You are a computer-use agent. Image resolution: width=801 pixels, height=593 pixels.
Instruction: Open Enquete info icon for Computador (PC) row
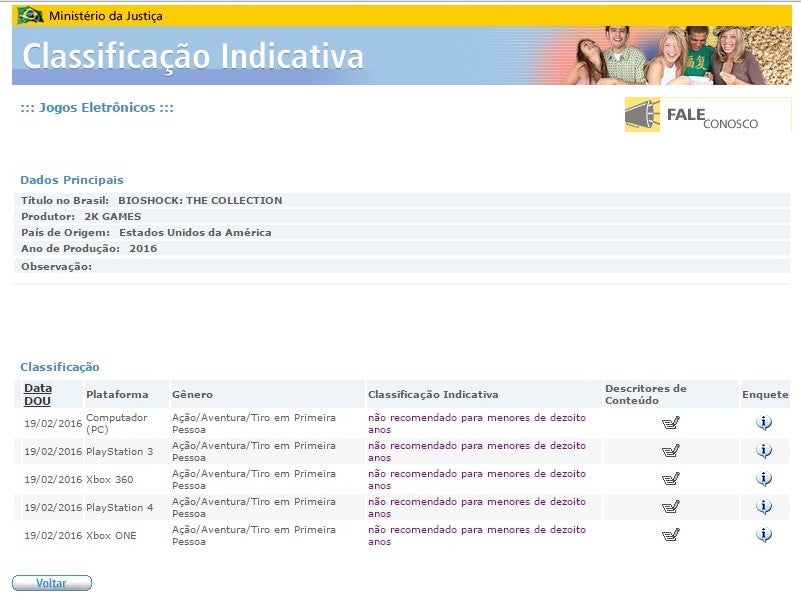click(x=764, y=423)
